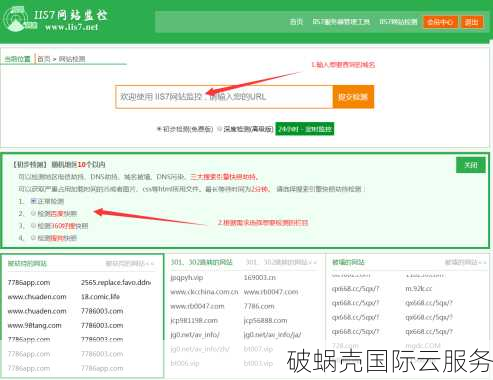The image size is (493, 380).
Task: Open the m.92lc.cc entry
Action: pyautogui.click(x=419, y=289)
